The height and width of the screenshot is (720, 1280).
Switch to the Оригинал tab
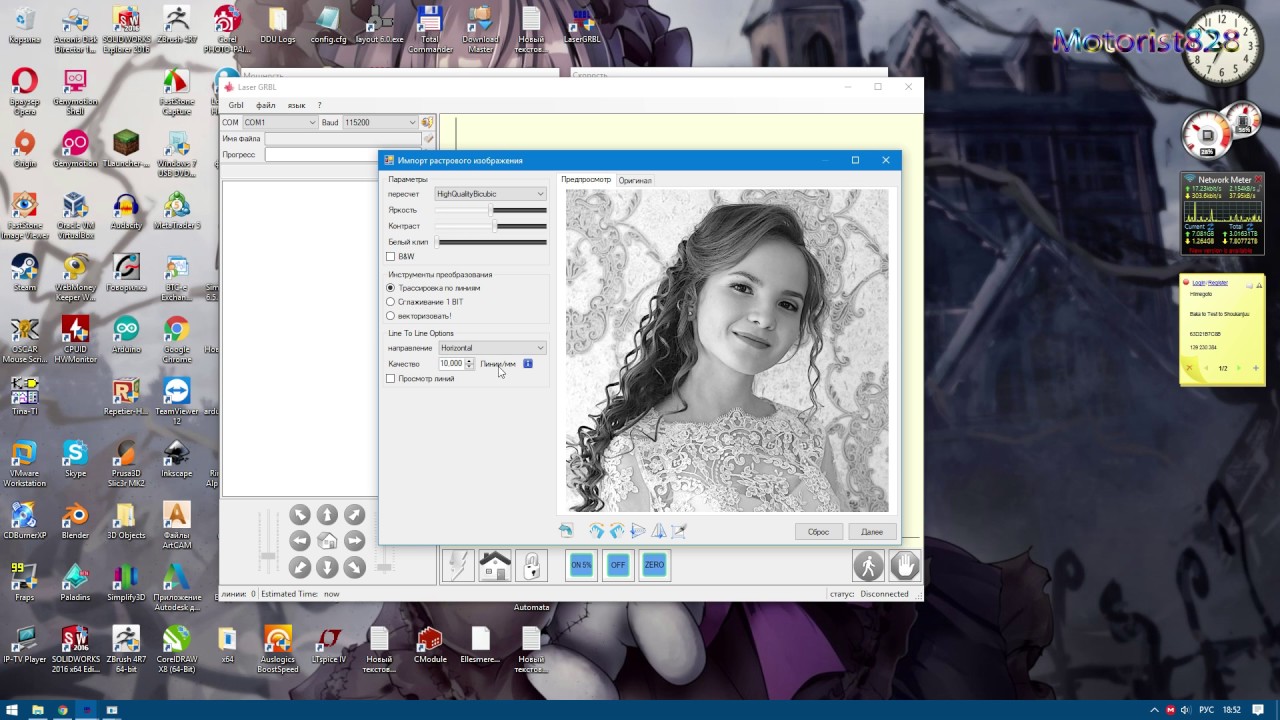635,180
